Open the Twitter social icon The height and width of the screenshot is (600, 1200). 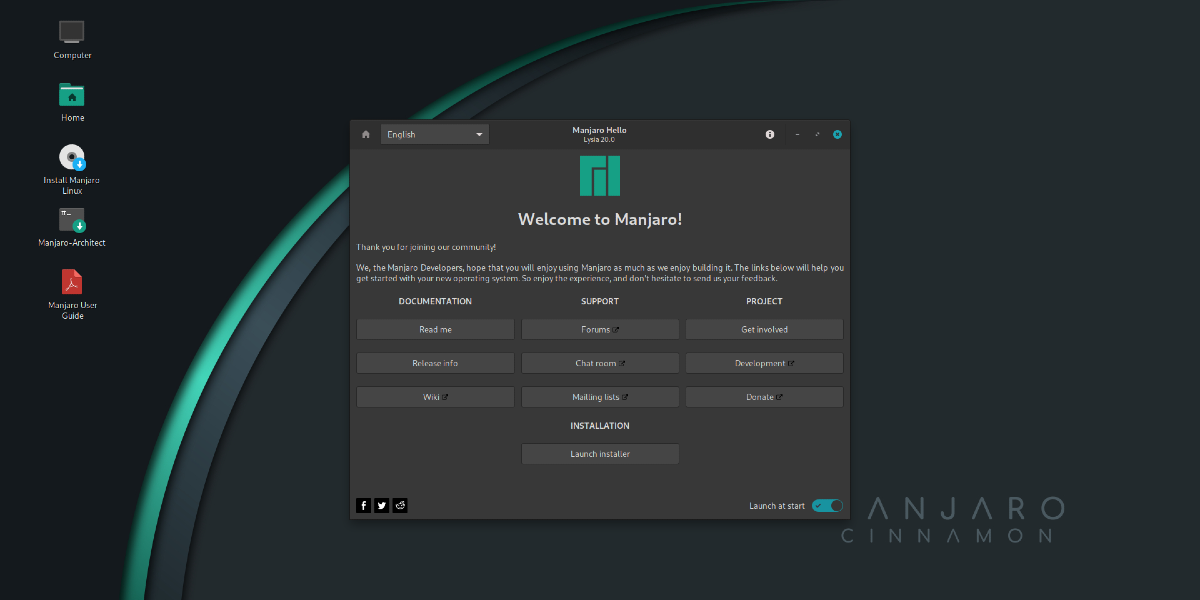coord(382,506)
